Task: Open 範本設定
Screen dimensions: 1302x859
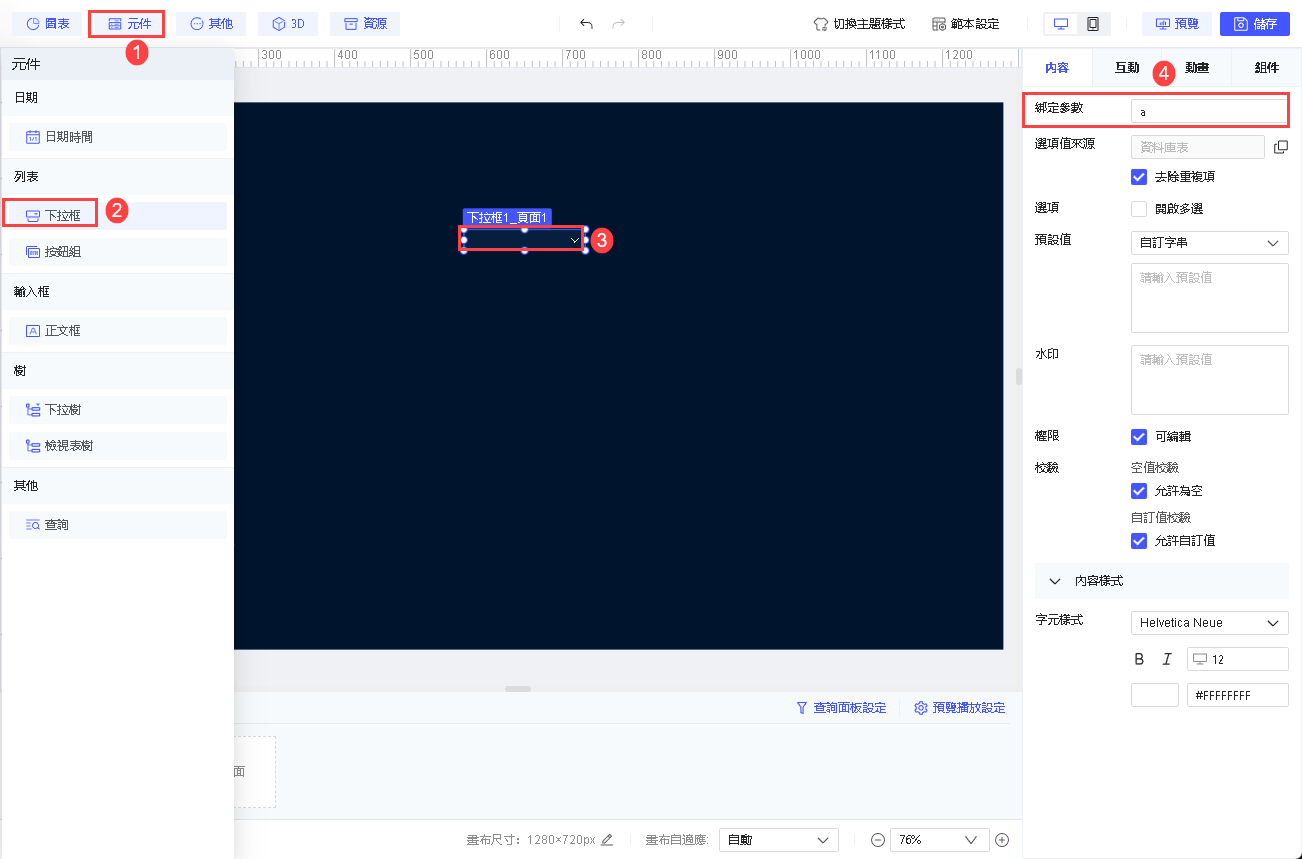Action: 965,24
